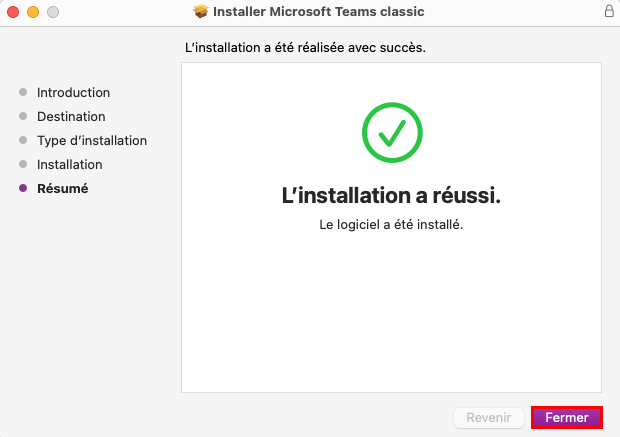The width and height of the screenshot is (620, 437).
Task: Click the installer package icon in title
Action: pyautogui.click(x=201, y=11)
